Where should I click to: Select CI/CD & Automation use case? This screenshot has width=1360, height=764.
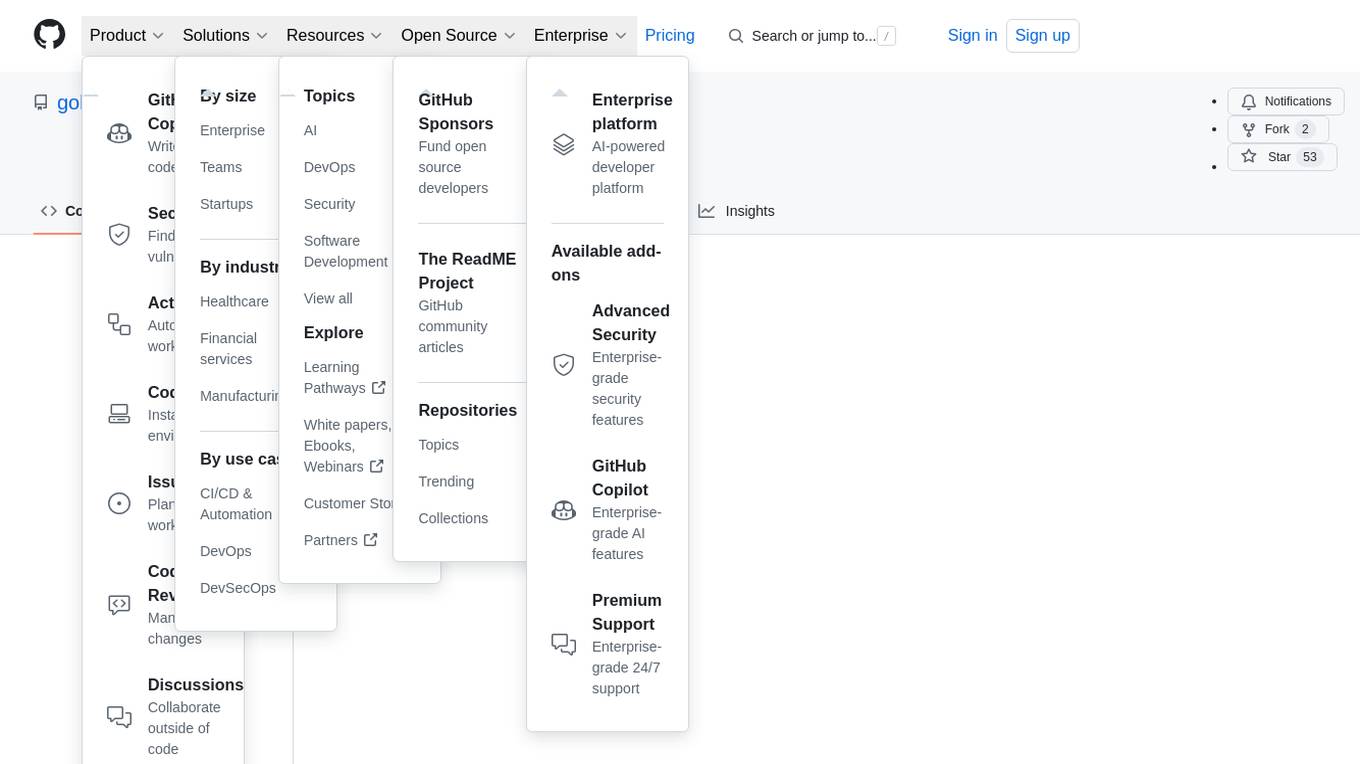tap(236, 504)
